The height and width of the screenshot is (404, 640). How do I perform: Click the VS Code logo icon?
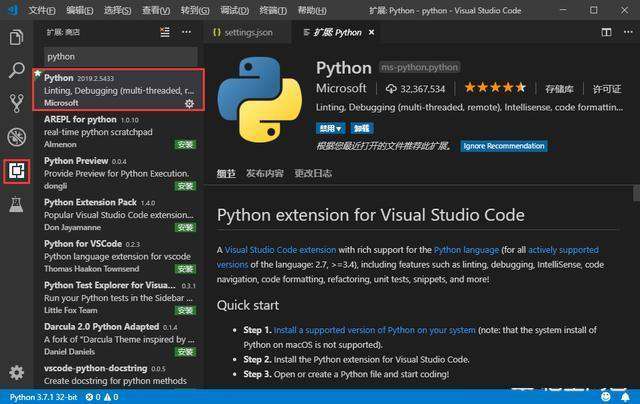pos(13,10)
